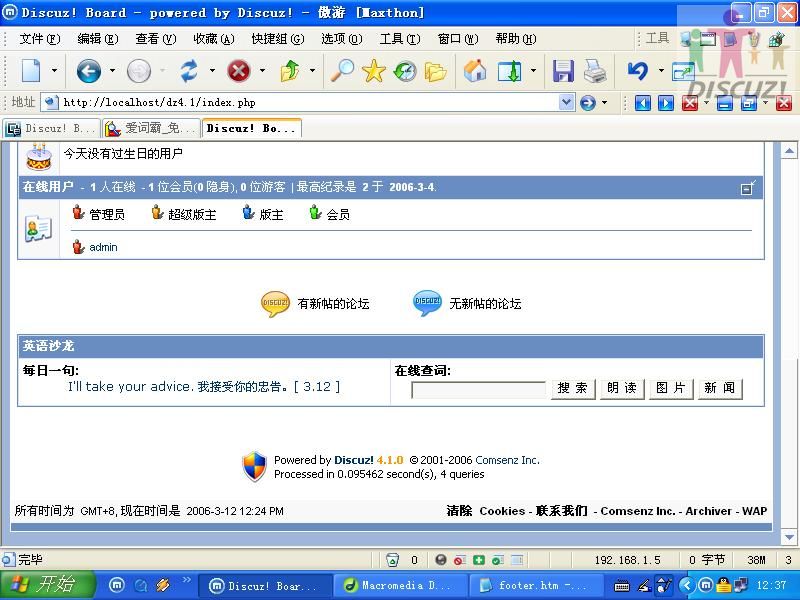Open the 收藏(A) menu

(x=214, y=39)
